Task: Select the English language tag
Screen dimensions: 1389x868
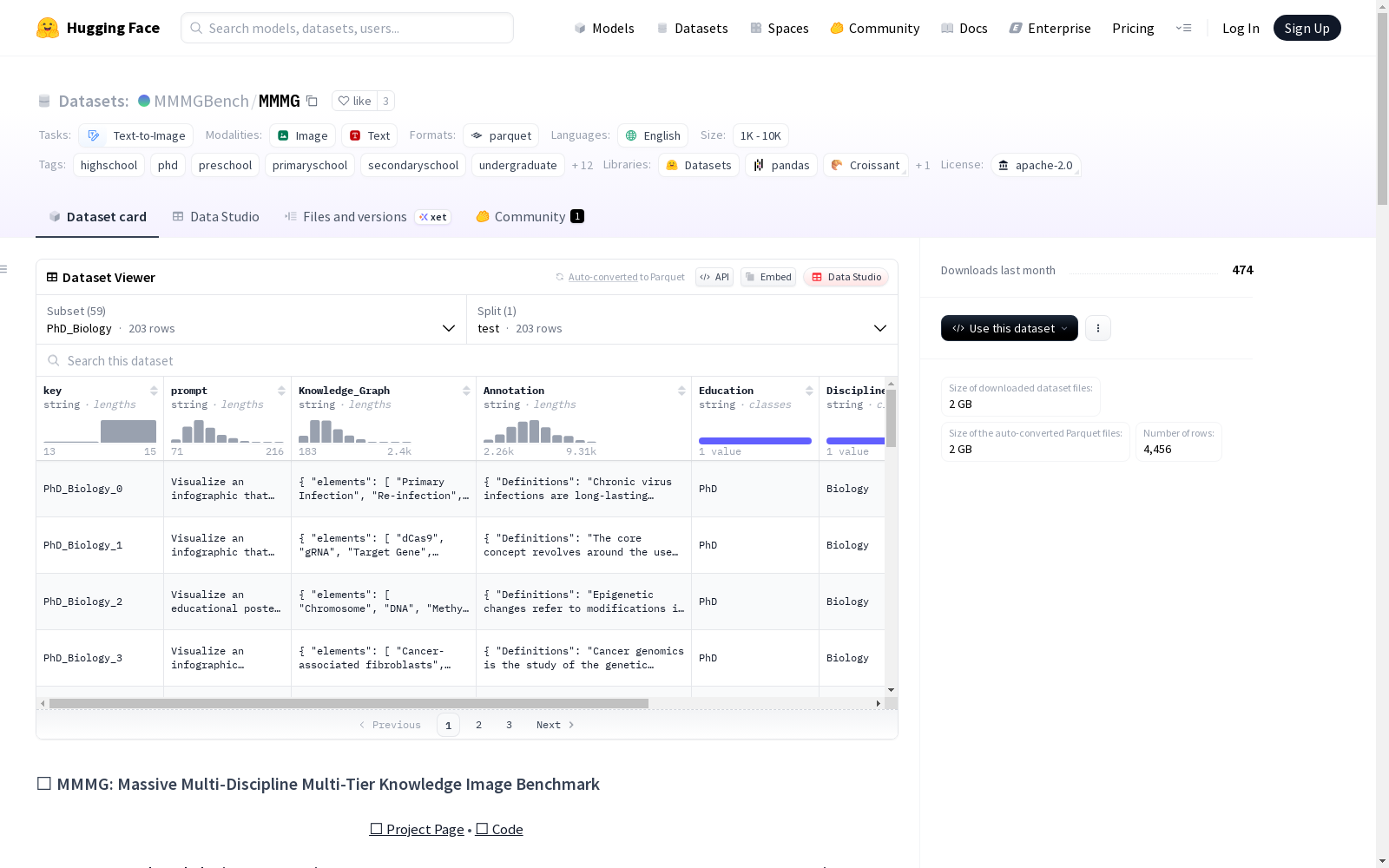Action: coord(653,135)
